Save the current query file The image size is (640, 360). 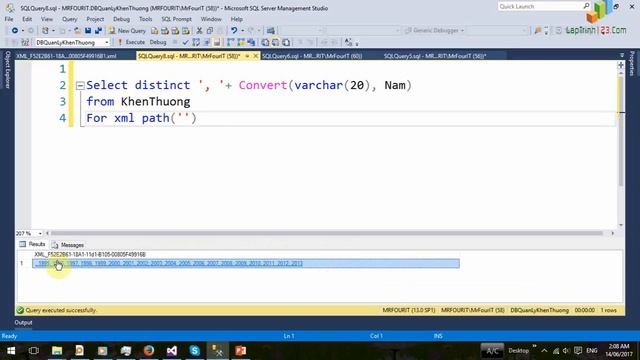pyautogui.click(x=88, y=31)
